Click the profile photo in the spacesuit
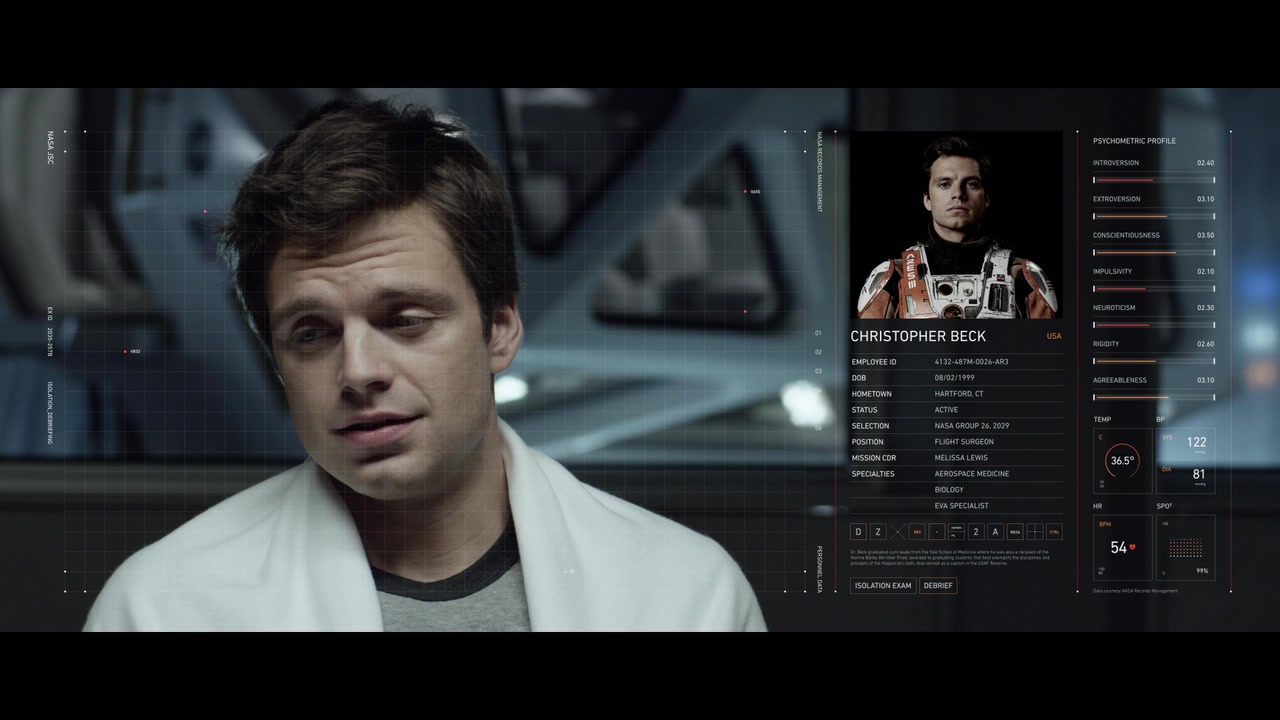 point(955,225)
